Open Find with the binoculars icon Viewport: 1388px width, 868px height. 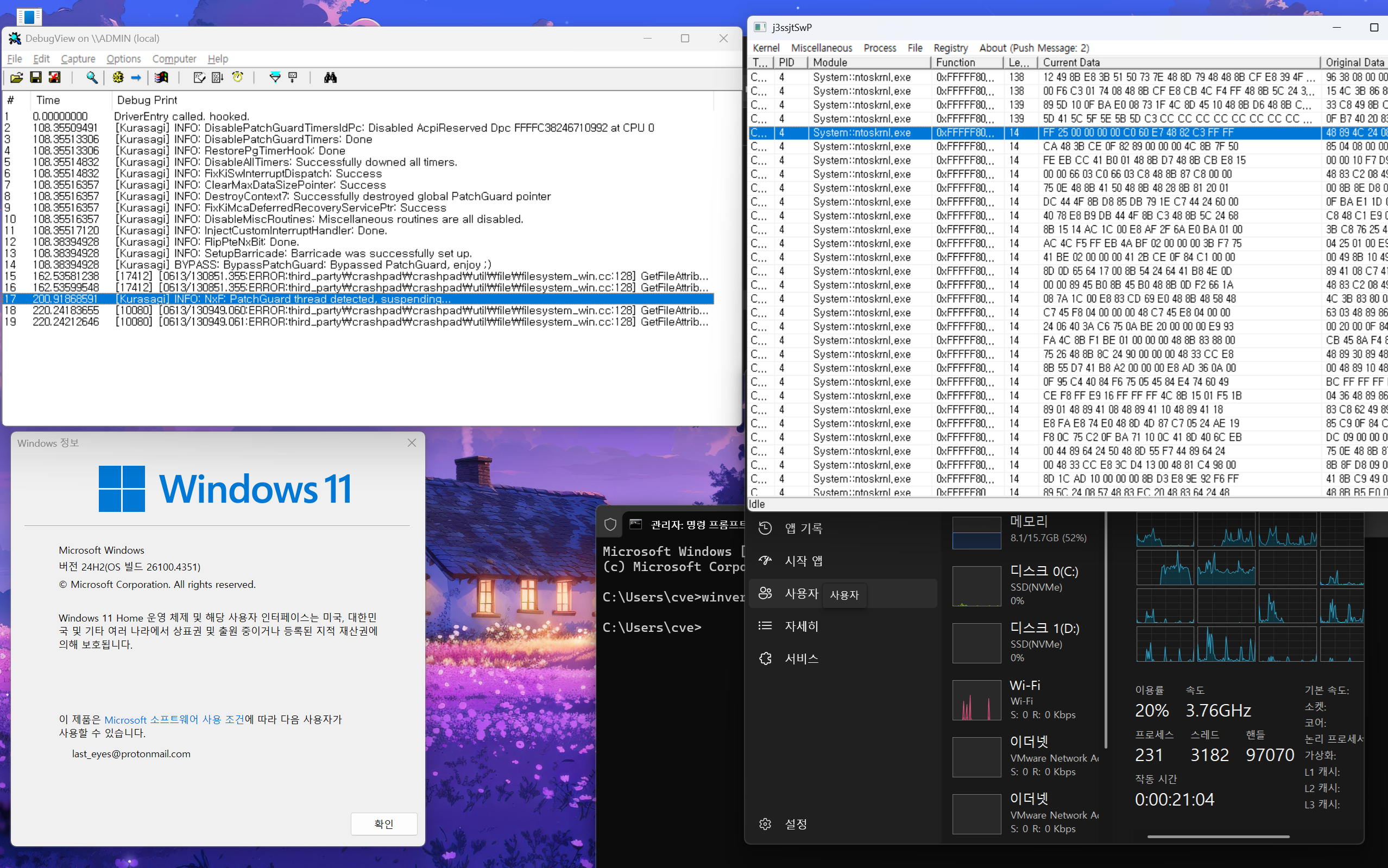[330, 78]
